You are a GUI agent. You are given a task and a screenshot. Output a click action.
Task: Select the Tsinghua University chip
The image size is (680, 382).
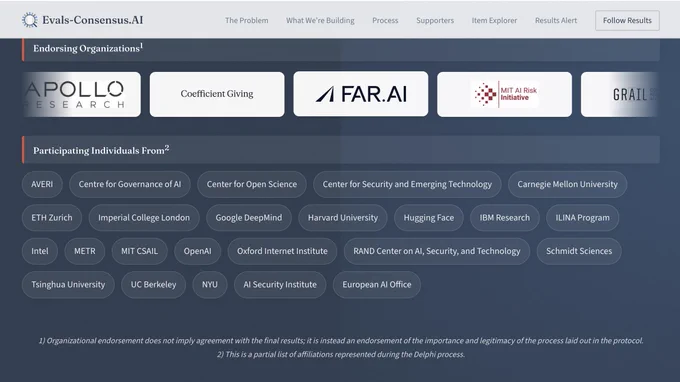click(x=68, y=285)
